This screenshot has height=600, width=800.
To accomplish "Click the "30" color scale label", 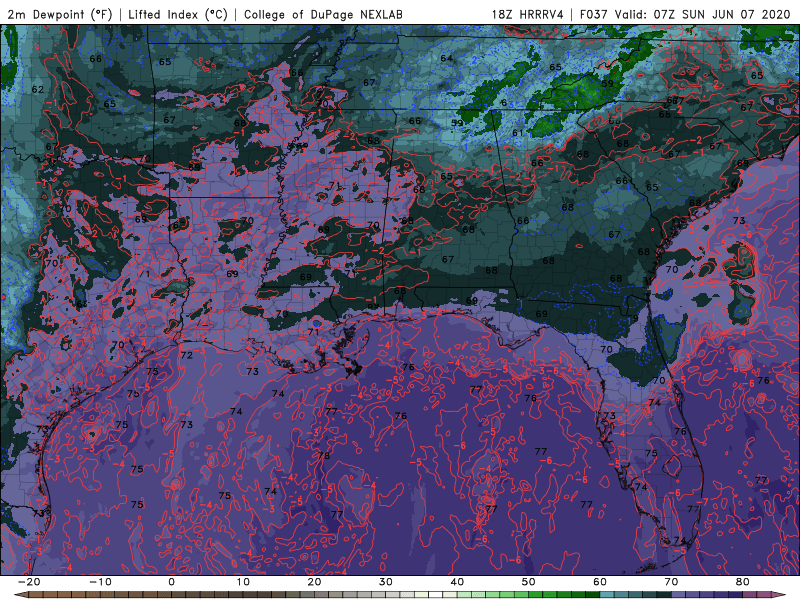I will click(x=386, y=582).
